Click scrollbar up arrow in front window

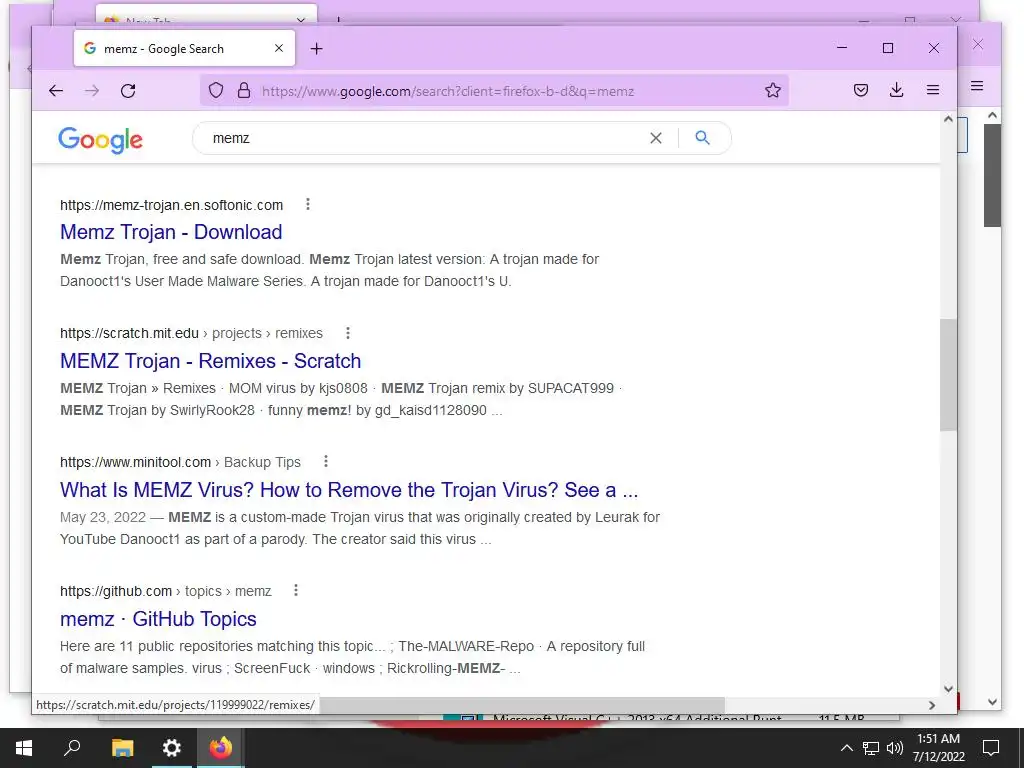point(948,119)
